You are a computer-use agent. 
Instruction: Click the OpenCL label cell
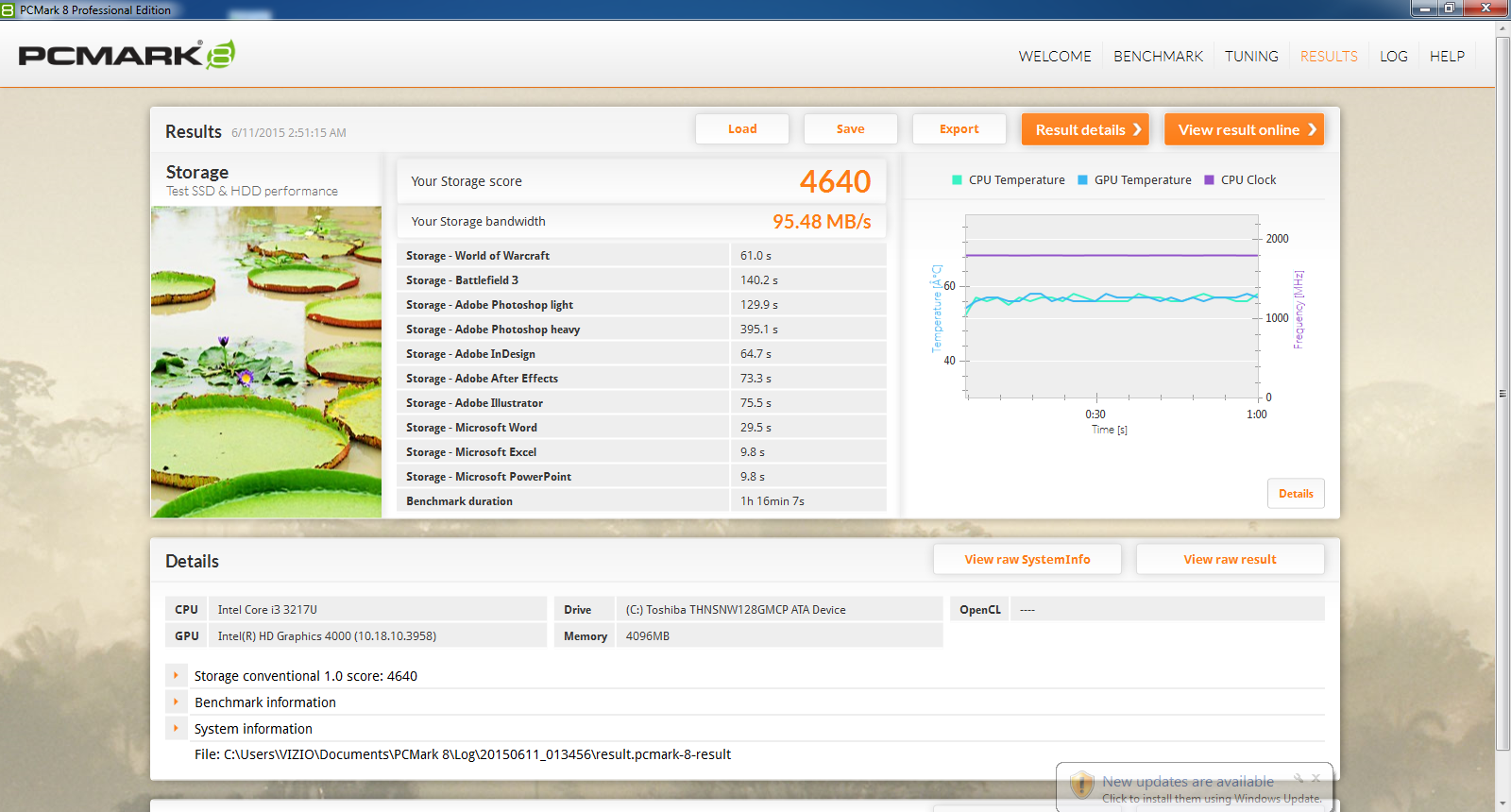(x=980, y=610)
